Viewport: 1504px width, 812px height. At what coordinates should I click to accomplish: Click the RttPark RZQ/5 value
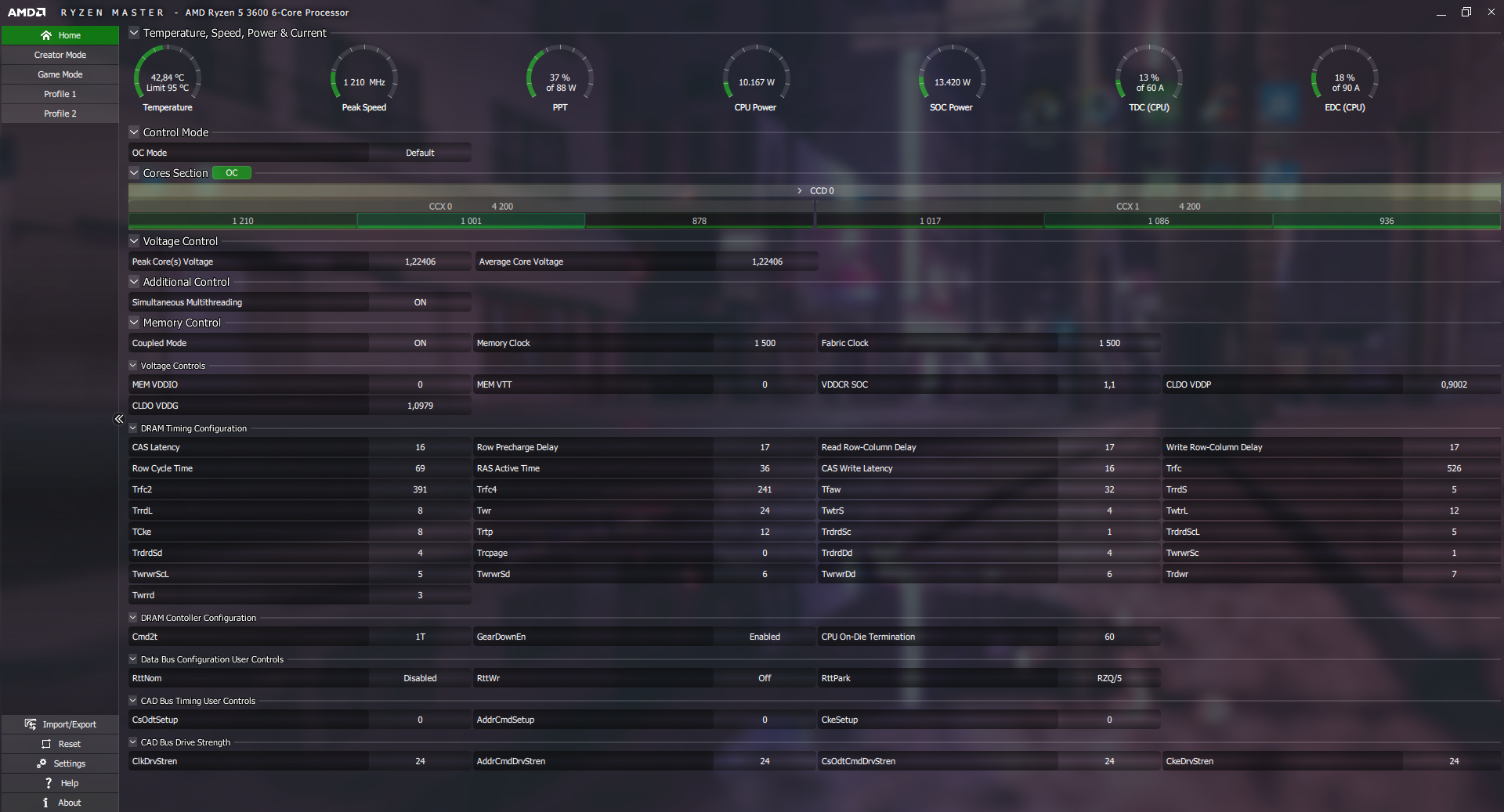pyautogui.click(x=1109, y=678)
